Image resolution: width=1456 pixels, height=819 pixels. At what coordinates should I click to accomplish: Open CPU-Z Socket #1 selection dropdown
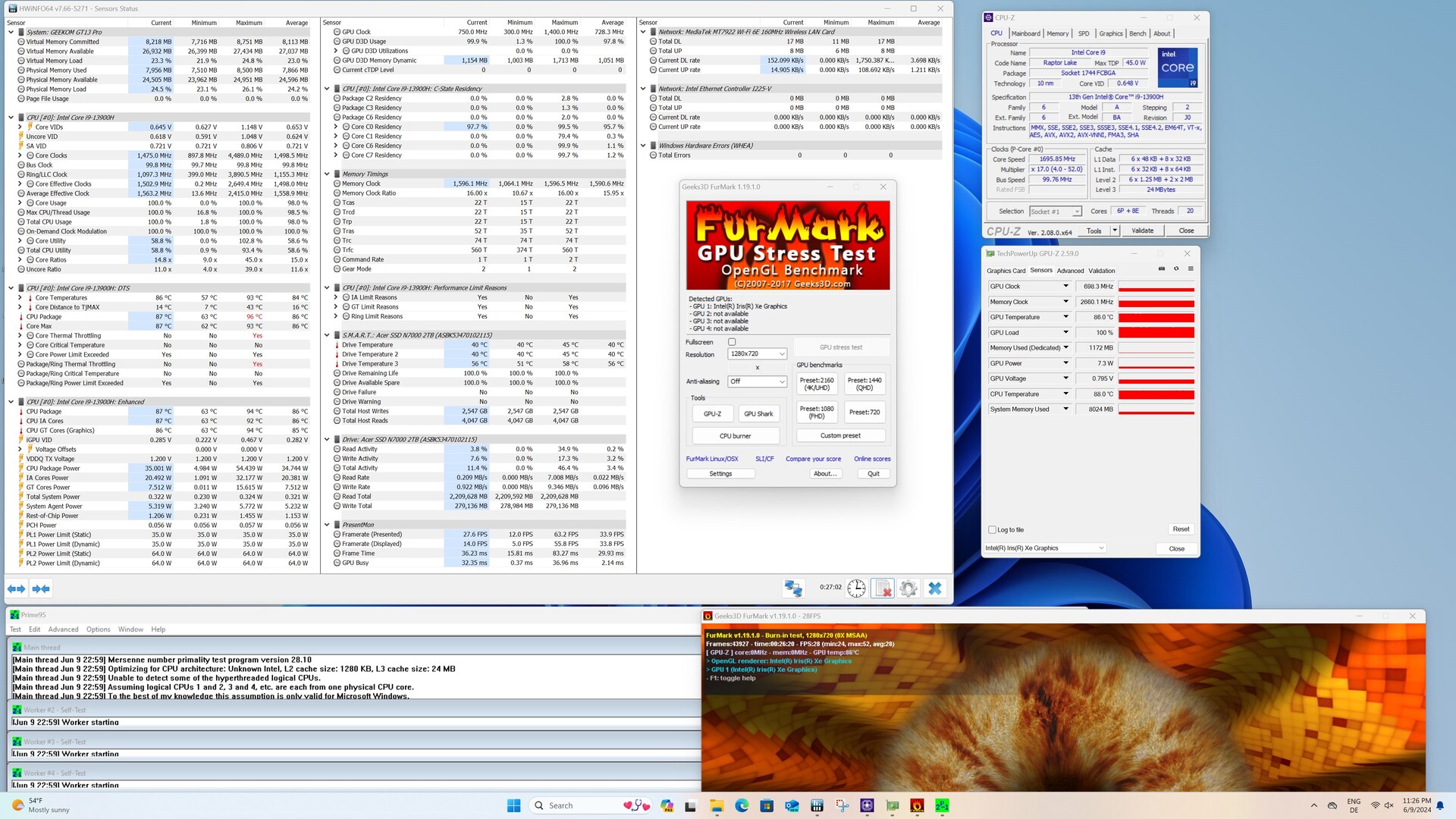point(1055,212)
